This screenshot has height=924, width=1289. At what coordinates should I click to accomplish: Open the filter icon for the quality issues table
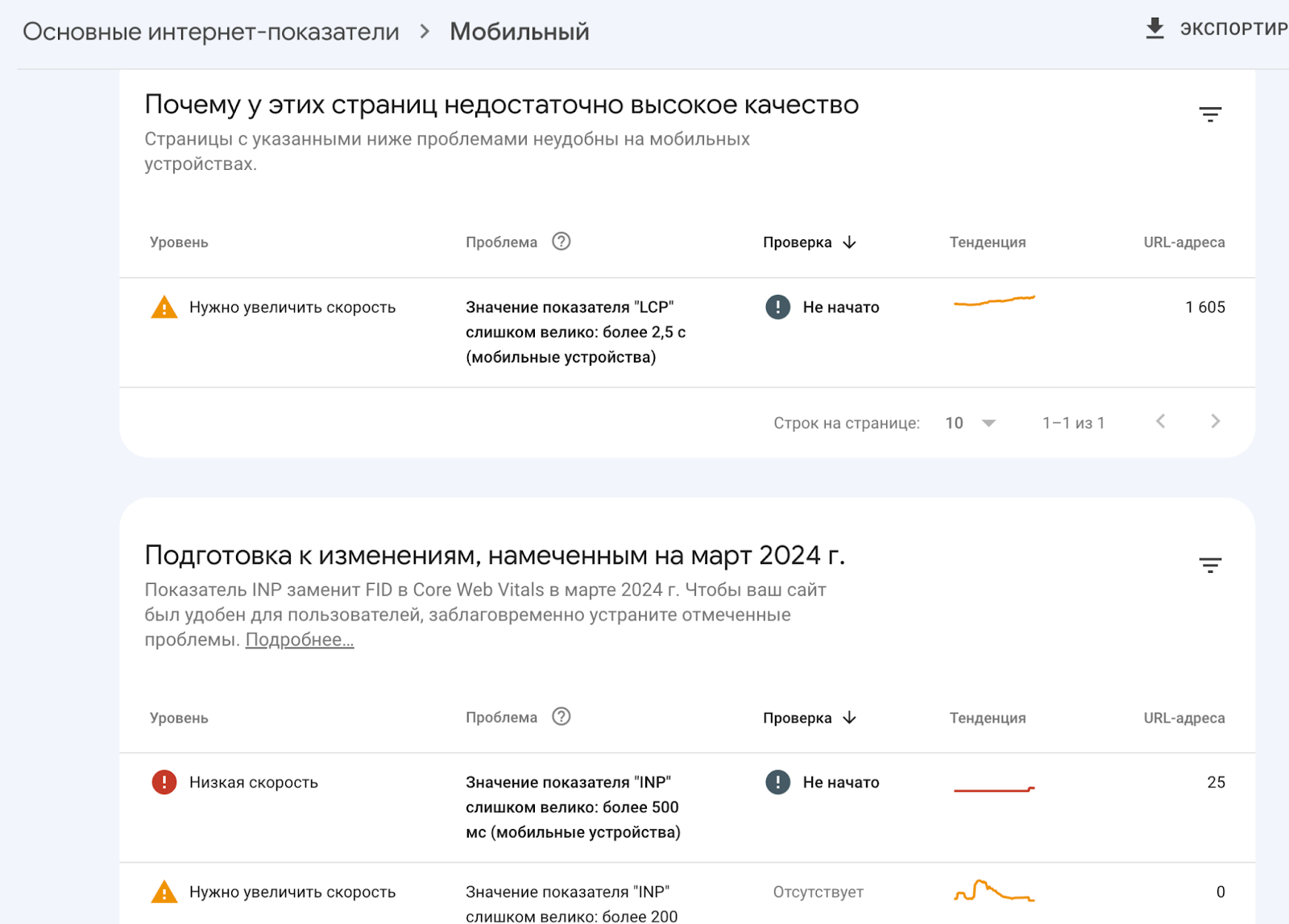coord(1211,113)
